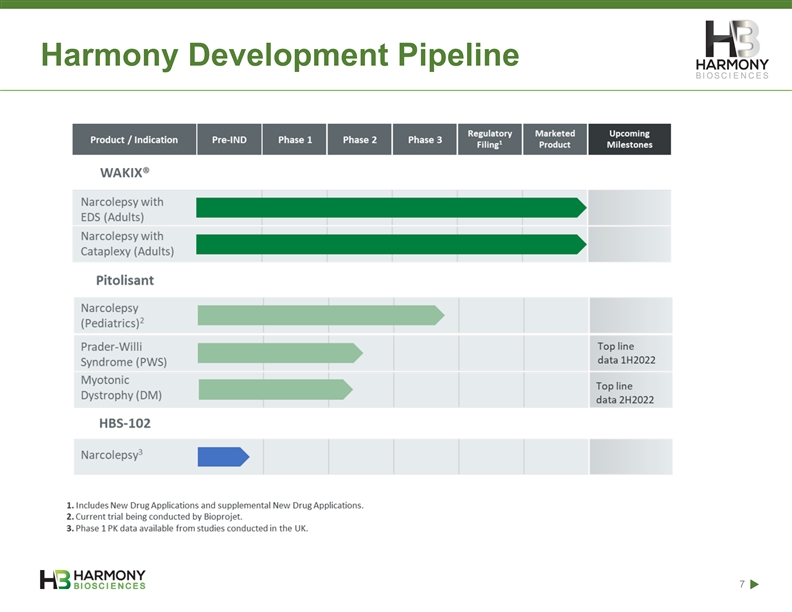Click the light green bar for Narcolepsy Pediatrics

tap(321, 315)
